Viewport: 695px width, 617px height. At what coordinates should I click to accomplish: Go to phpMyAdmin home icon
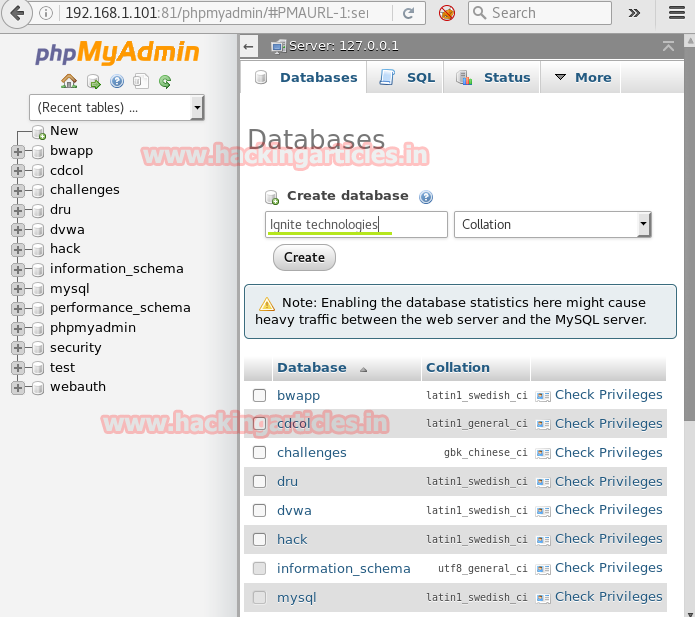tap(69, 81)
